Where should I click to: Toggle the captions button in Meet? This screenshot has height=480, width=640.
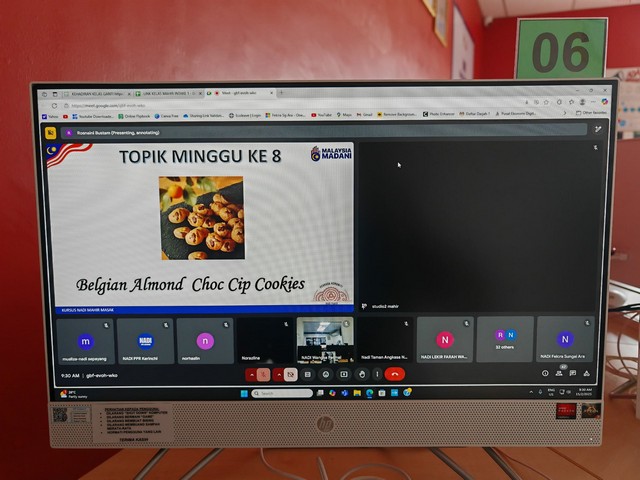(x=309, y=374)
